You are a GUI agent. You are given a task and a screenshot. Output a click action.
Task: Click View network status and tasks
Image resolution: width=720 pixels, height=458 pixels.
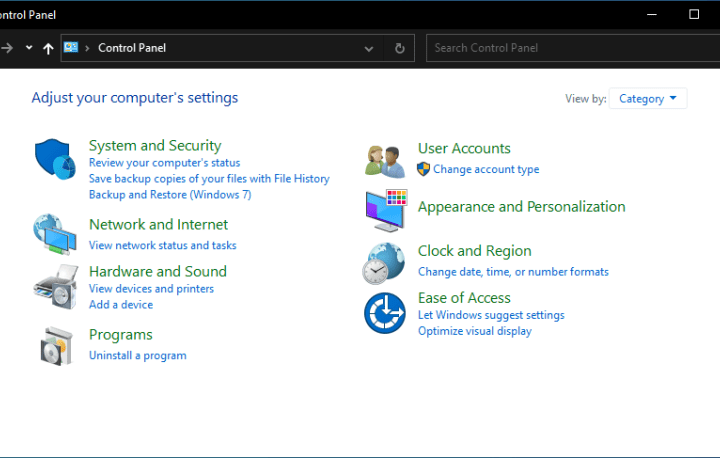(162, 245)
